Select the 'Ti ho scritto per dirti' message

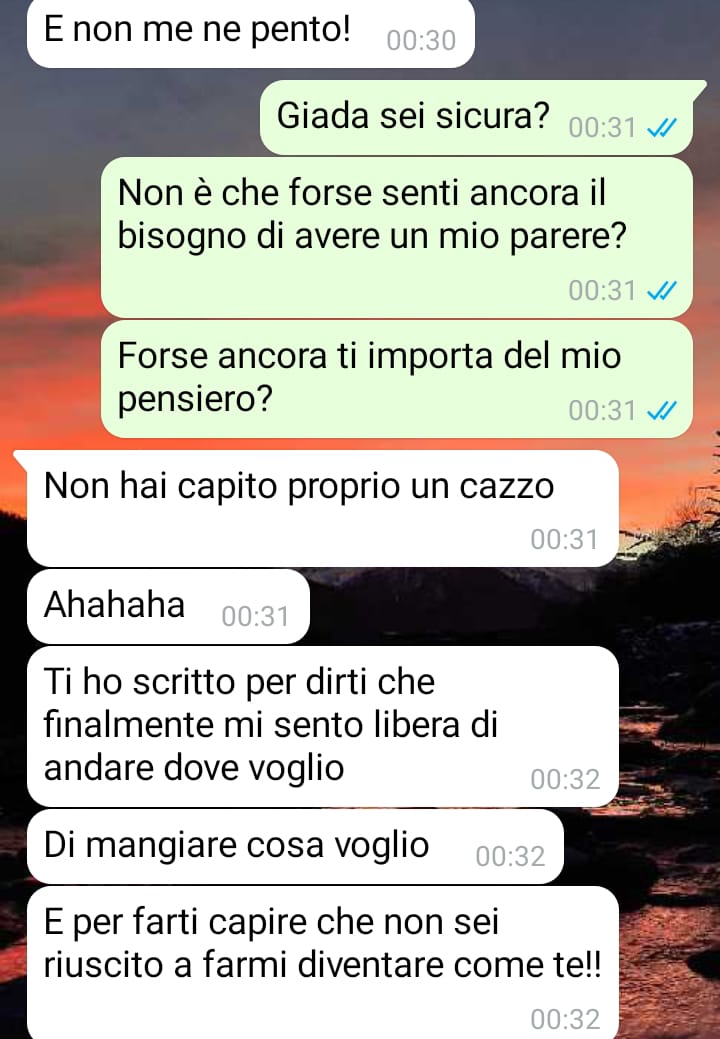(x=323, y=726)
